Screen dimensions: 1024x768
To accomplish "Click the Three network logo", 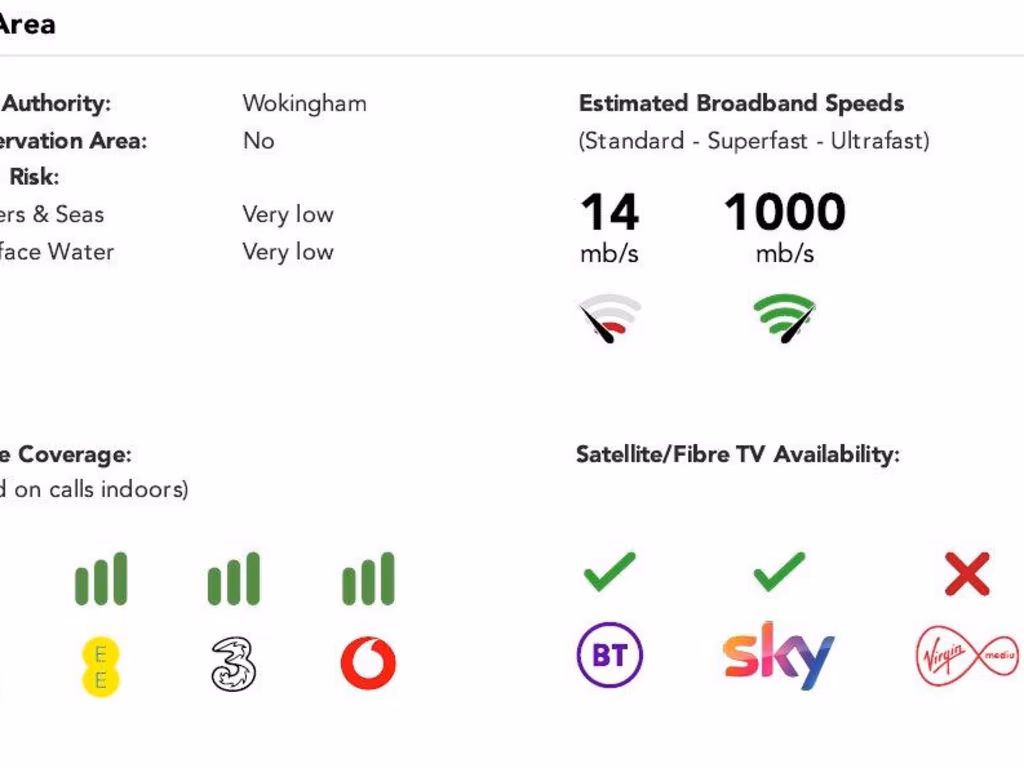I will point(233,664).
